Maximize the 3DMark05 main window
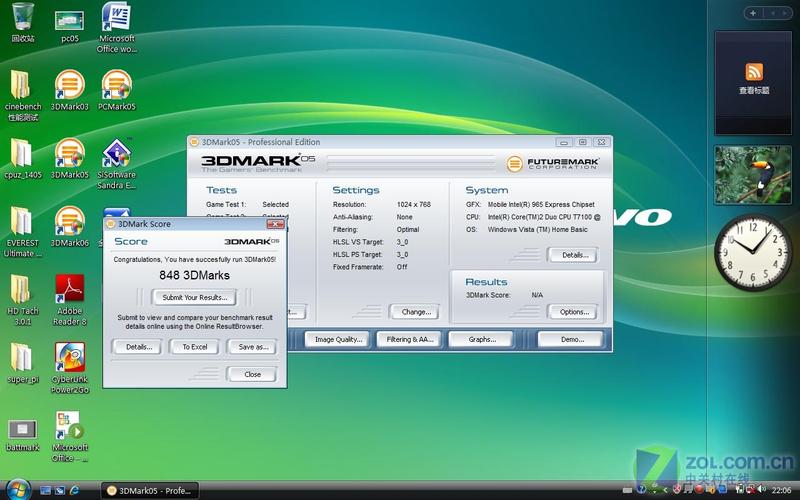The width and height of the screenshot is (800, 500). [583, 142]
